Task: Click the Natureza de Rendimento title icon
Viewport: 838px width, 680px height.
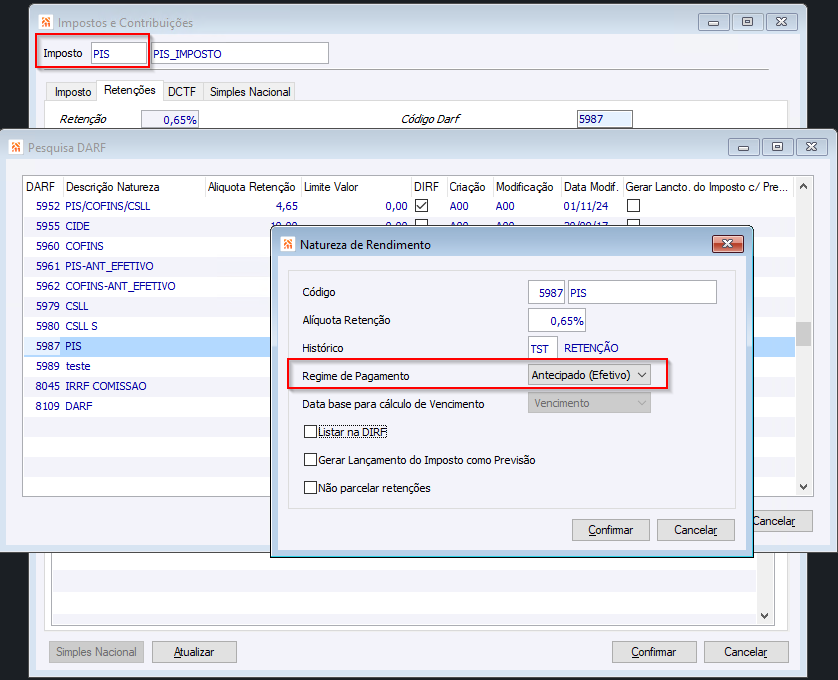Action: 288,244
